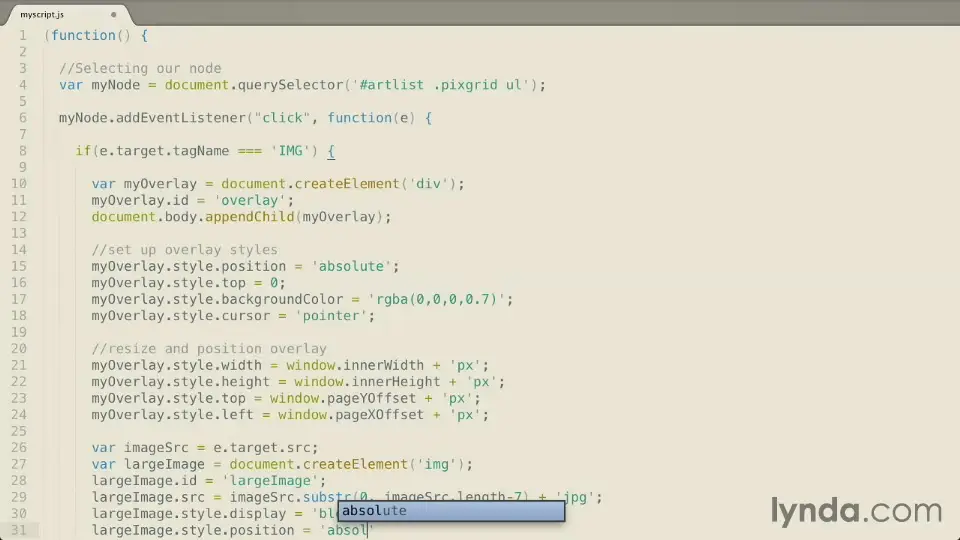The height and width of the screenshot is (540, 960).
Task: Click line number 8 in the gutter
Action: pos(23,151)
